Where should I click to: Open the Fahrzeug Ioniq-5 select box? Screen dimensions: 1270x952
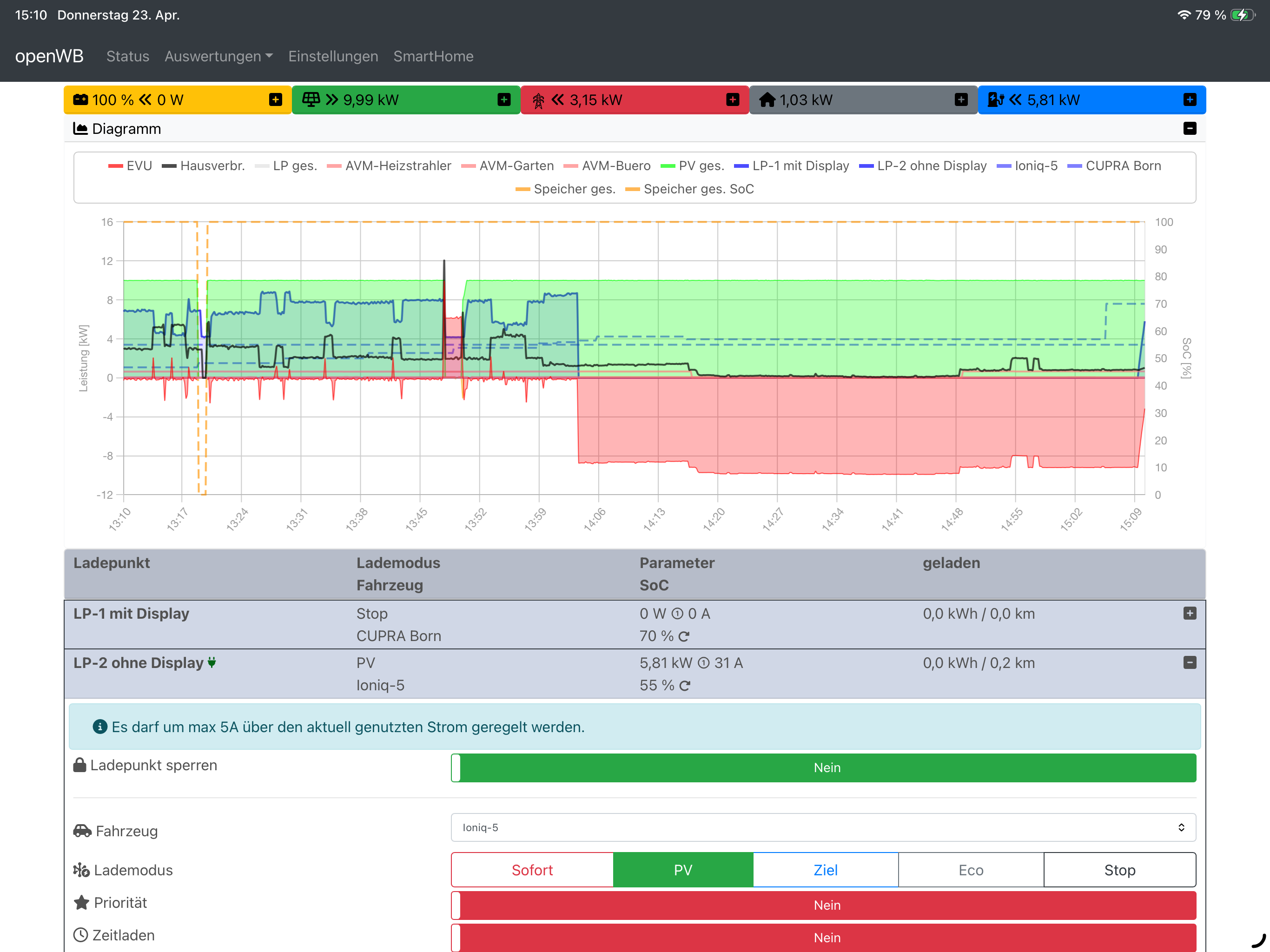click(823, 827)
